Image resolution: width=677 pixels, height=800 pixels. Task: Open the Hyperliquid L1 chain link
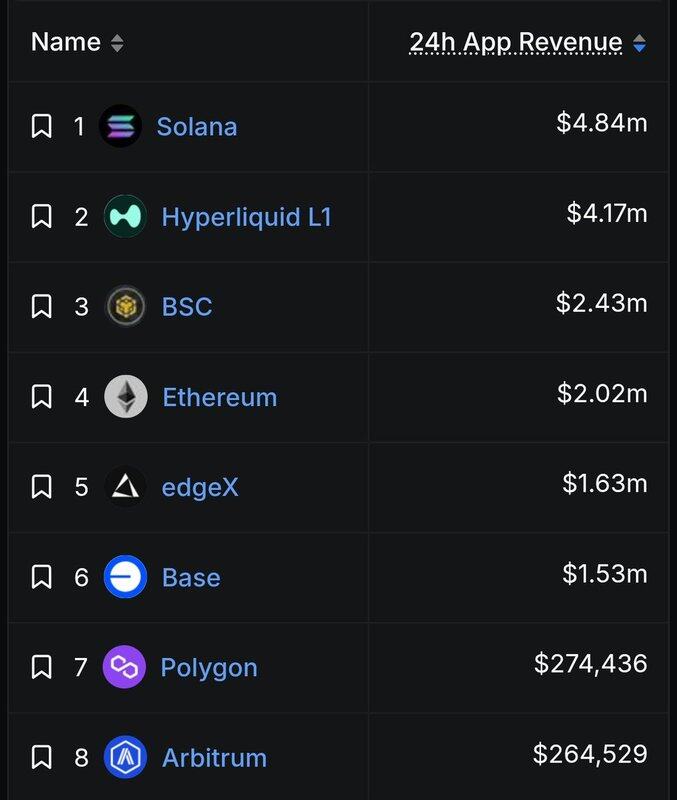246,217
